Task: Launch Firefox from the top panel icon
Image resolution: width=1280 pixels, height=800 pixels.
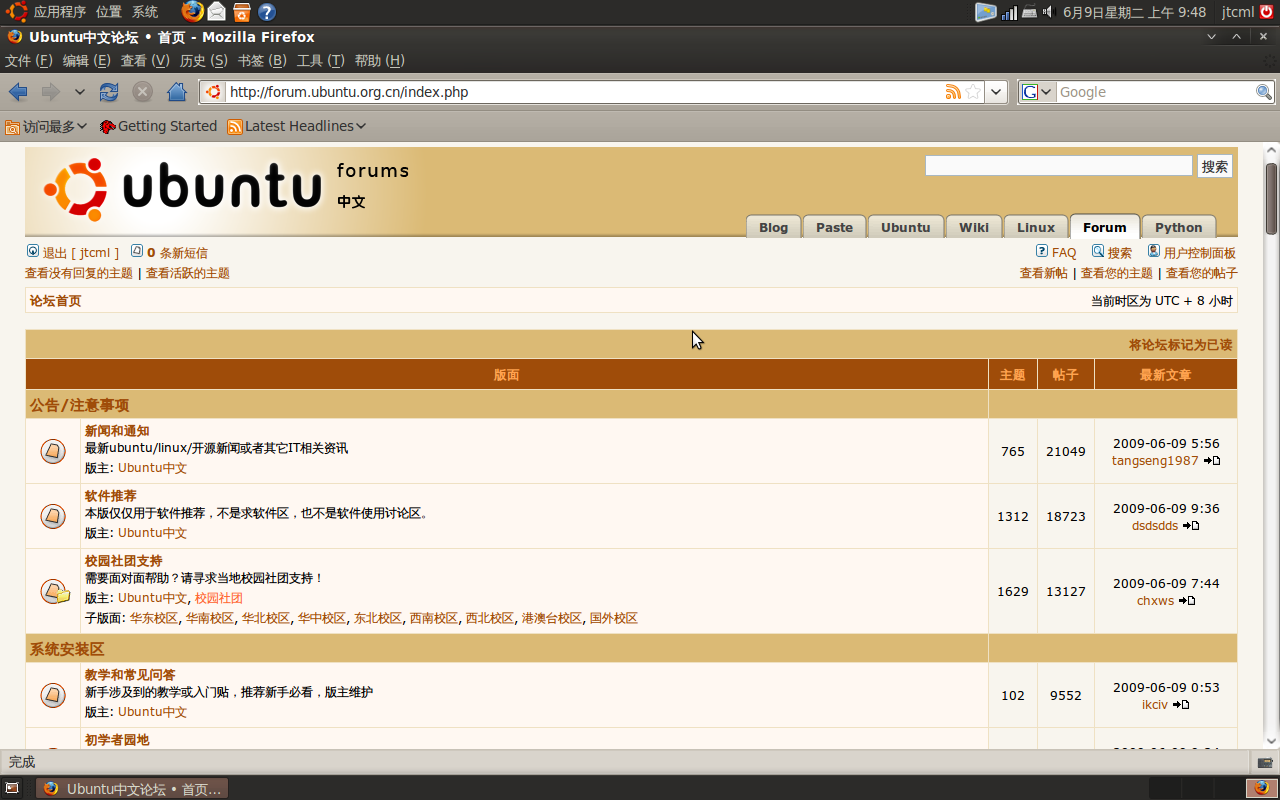Action: point(192,12)
